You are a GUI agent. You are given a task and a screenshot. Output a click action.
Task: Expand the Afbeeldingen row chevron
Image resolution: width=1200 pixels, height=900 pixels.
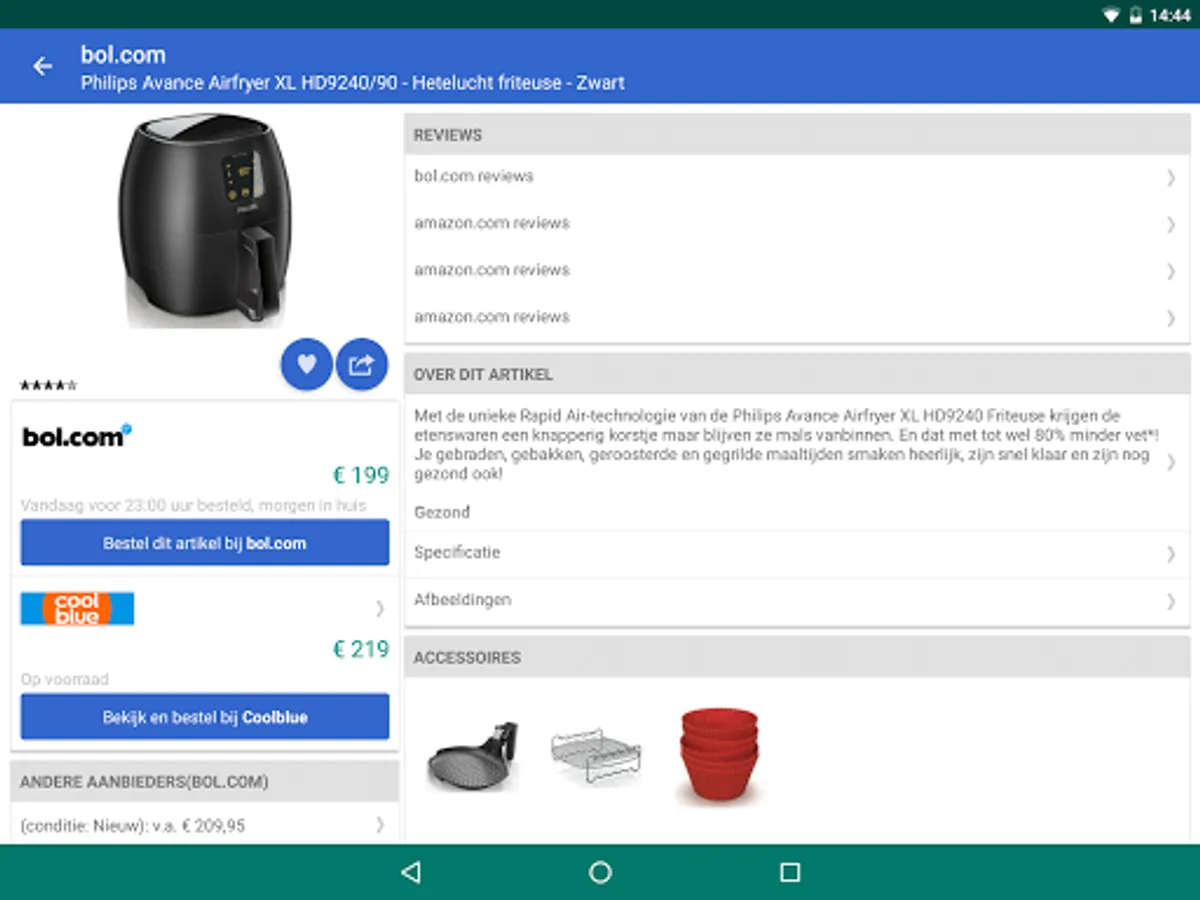coord(1170,601)
